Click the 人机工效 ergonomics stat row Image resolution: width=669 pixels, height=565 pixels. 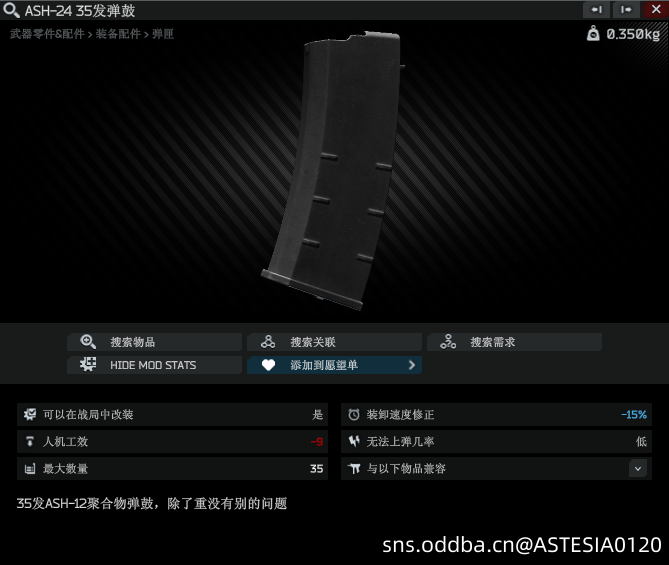coord(172,442)
